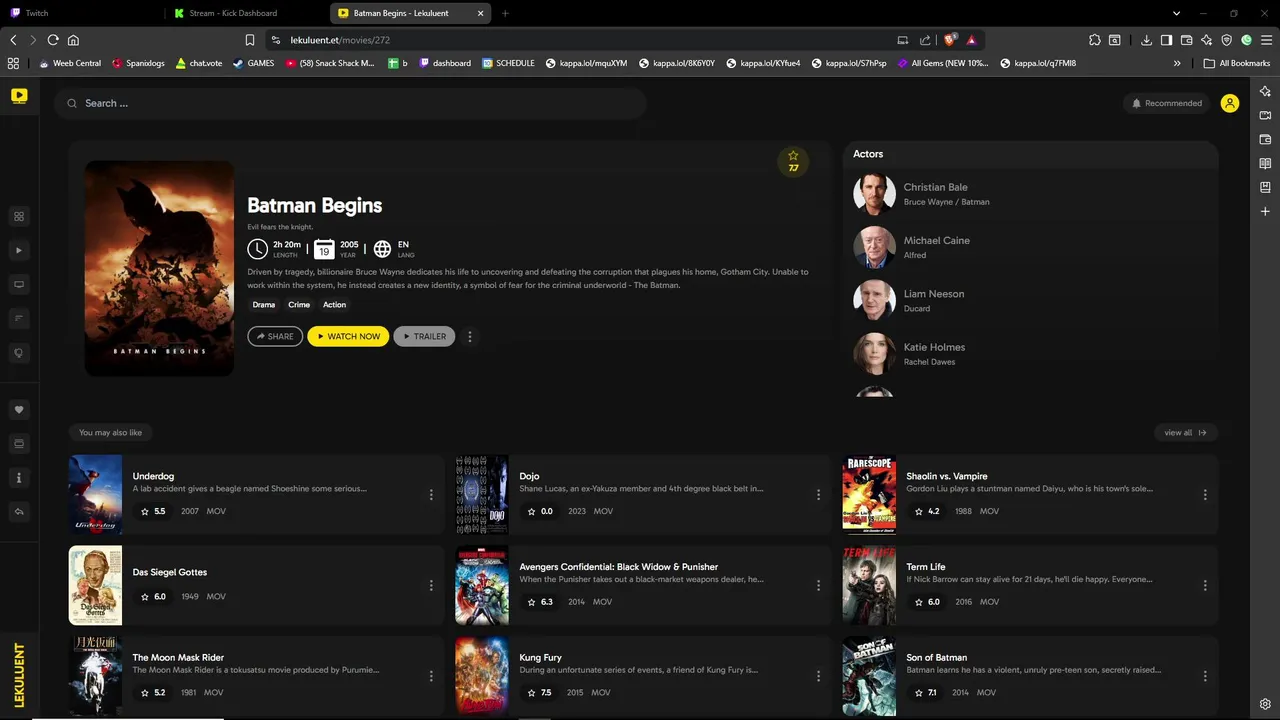Open Leo AI sparkle icon in toolbar
Screen dimensions: 1280x720
point(1207,40)
